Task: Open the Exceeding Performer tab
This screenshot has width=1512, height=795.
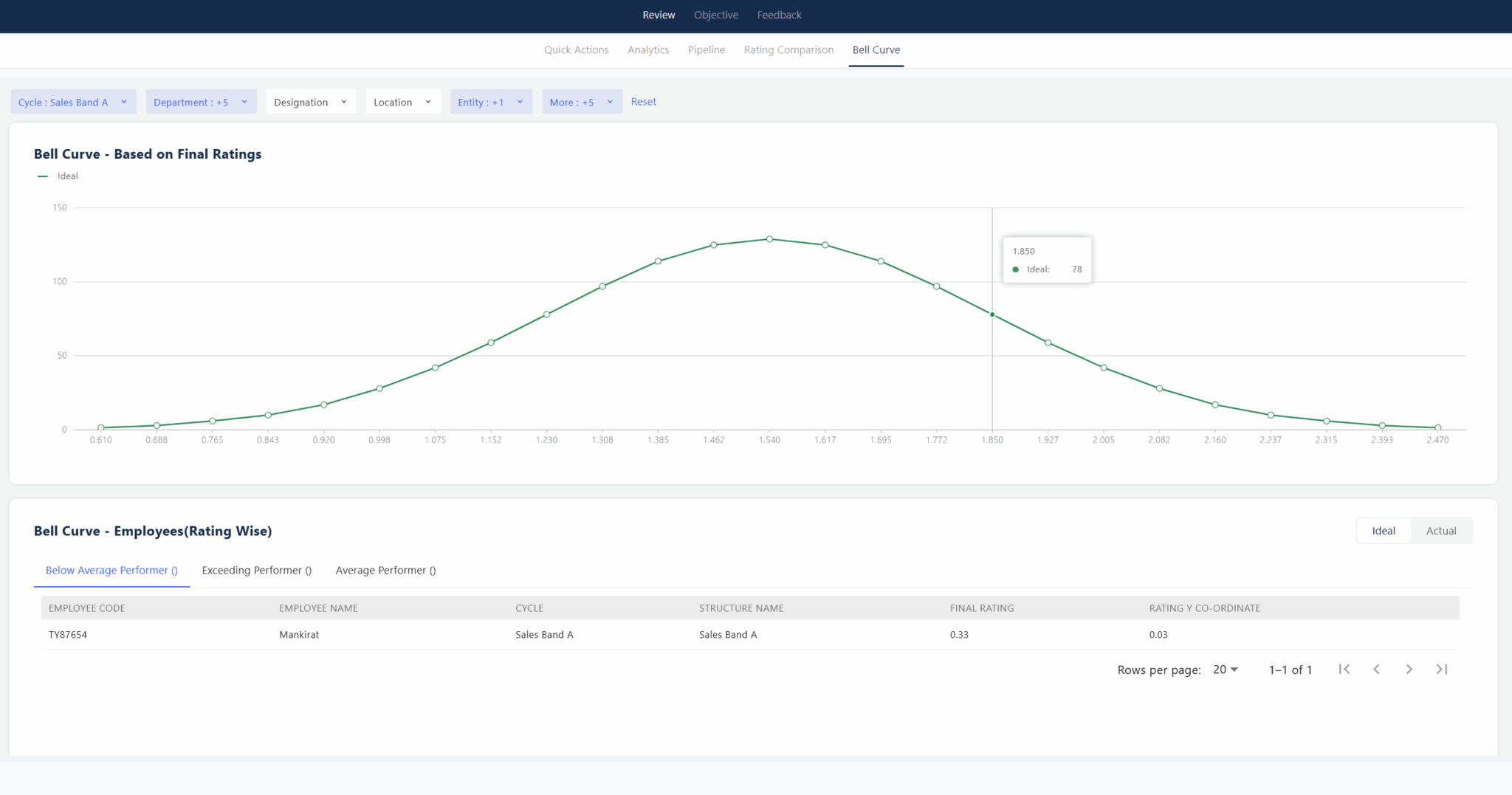Action: tap(256, 570)
